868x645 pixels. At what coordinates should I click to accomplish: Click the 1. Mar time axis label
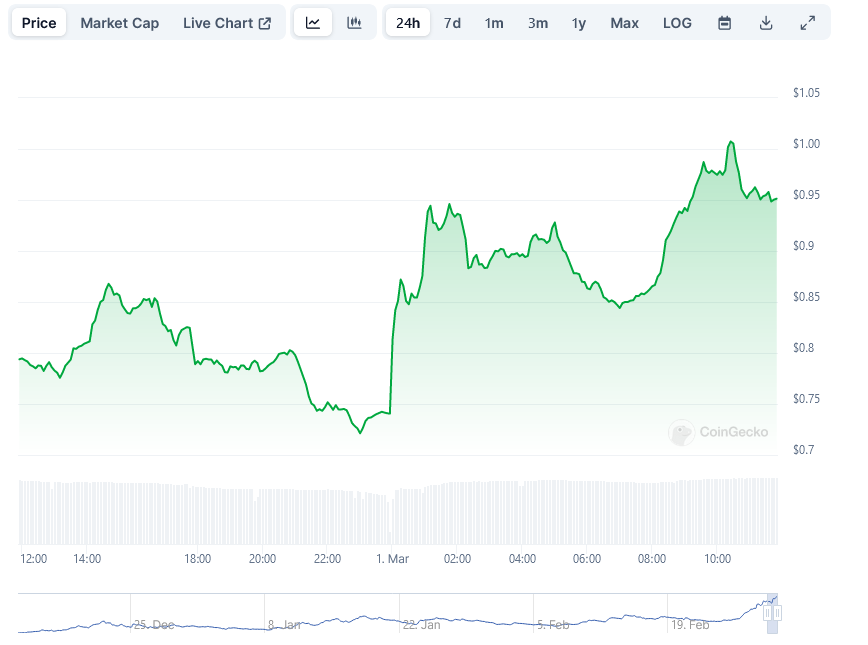(392, 559)
